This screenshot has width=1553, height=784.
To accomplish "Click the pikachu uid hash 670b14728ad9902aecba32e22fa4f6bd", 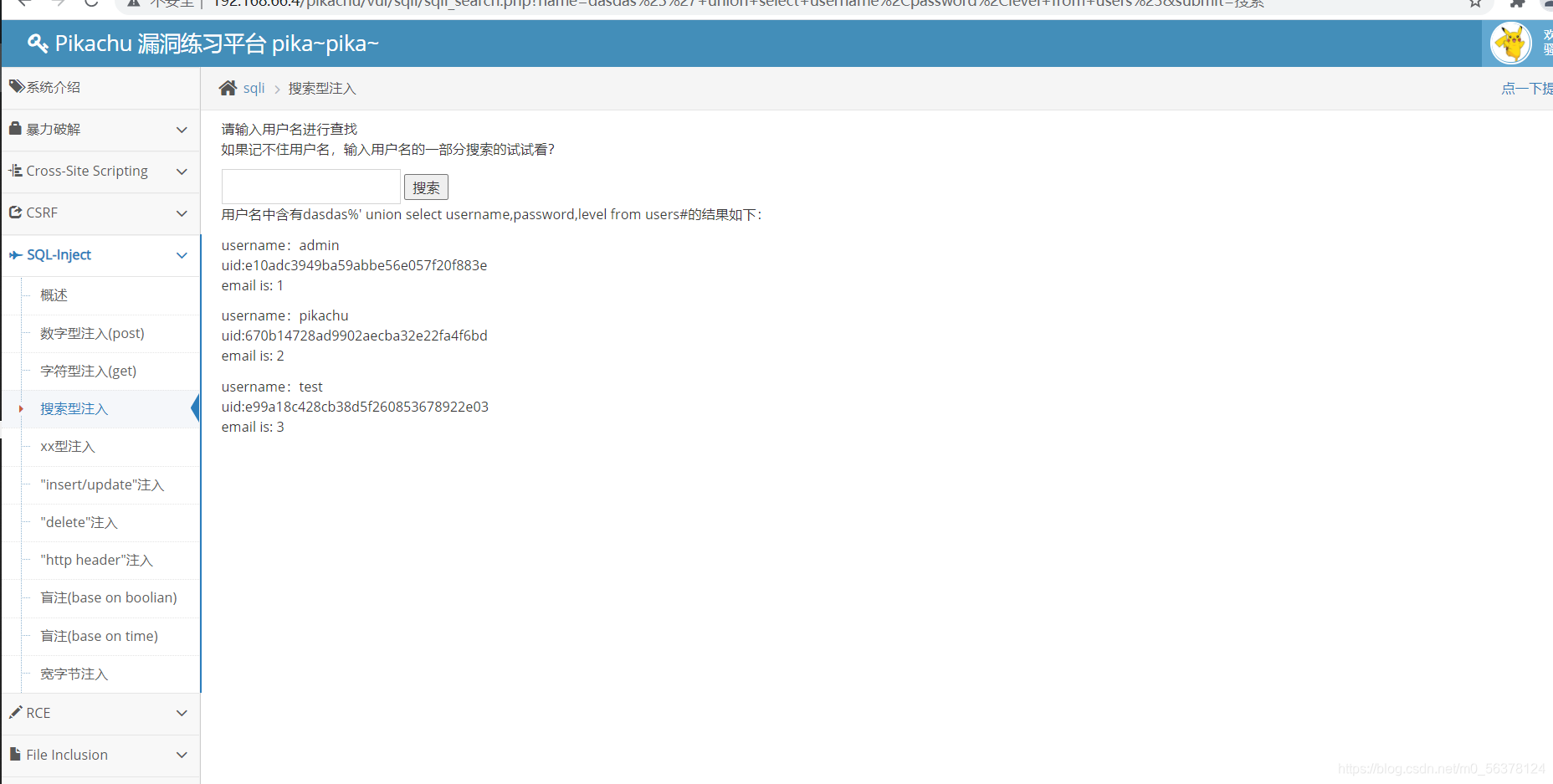I will pyautogui.click(x=366, y=336).
